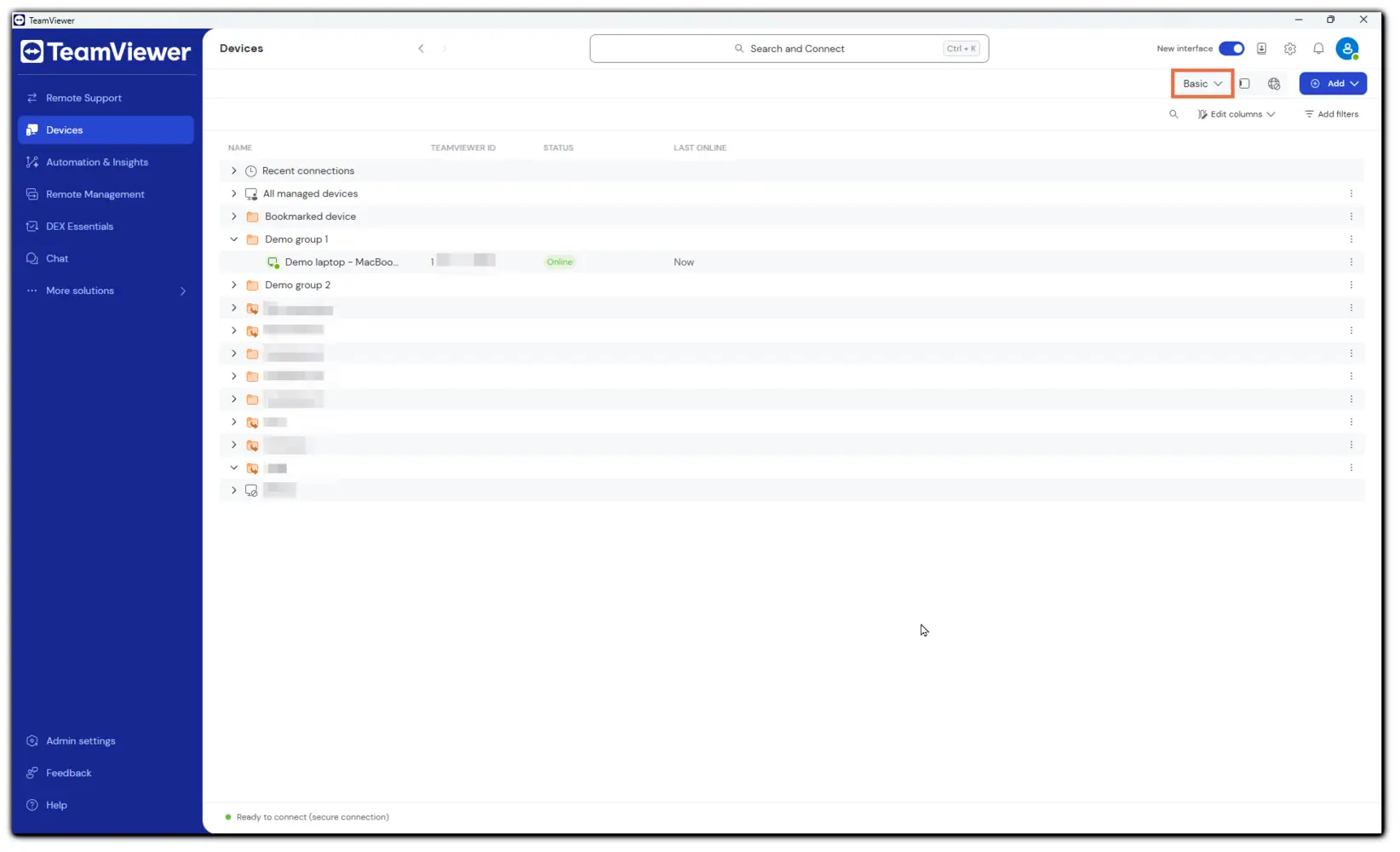Viewport: 1400px width, 852px height.
Task: Open the contacts book icon in header
Action: pos(1261,49)
